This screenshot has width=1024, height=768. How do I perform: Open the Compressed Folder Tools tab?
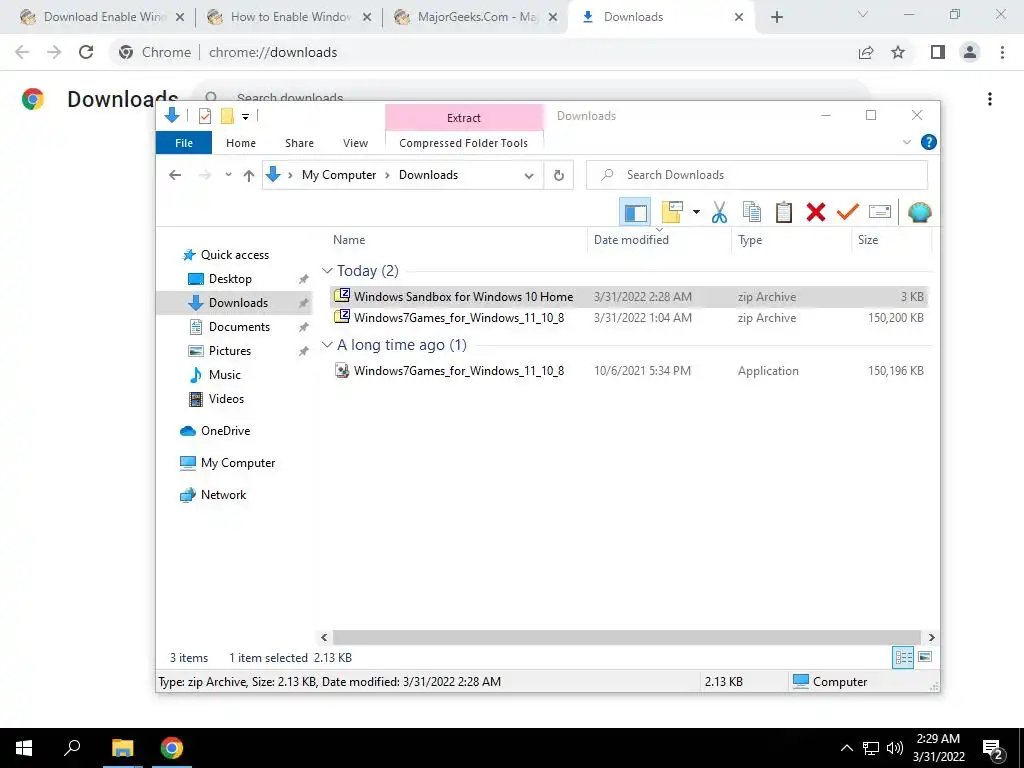464,143
